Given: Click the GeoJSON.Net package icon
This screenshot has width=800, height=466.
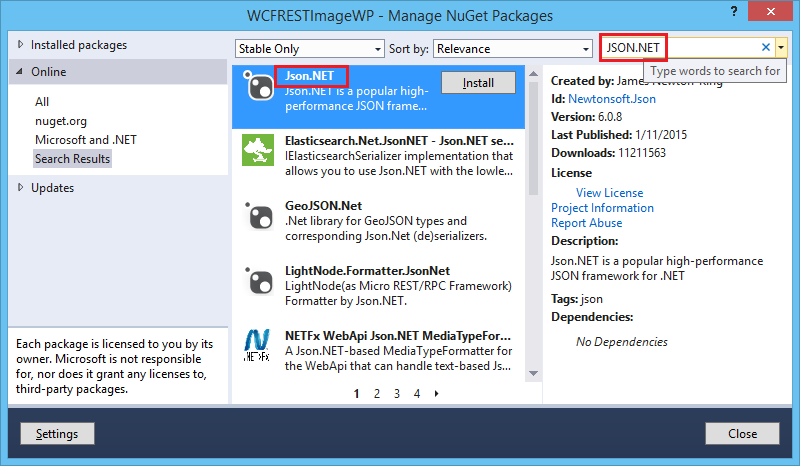Looking at the screenshot, I should click(259, 216).
